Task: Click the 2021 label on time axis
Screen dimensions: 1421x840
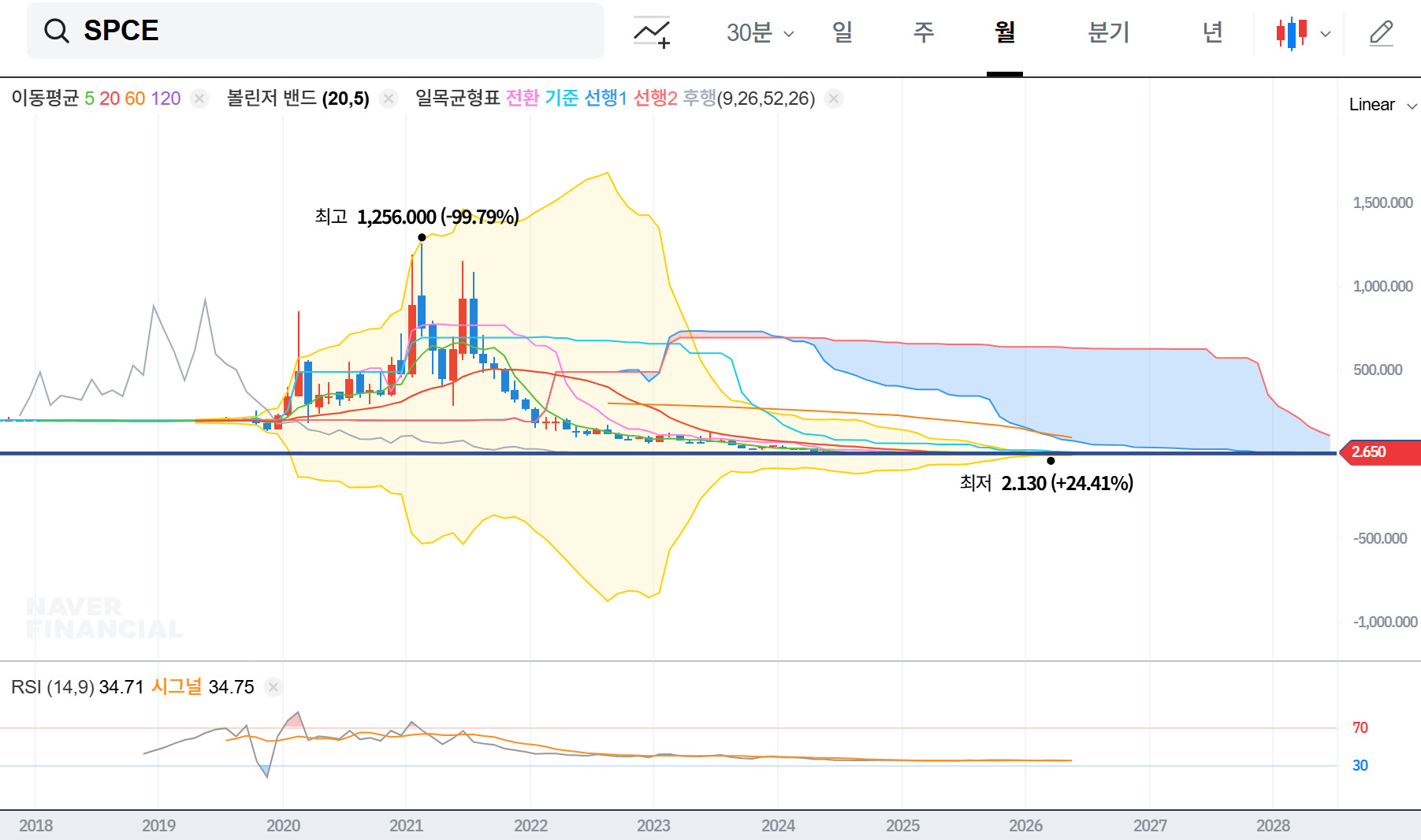Action: (x=406, y=826)
